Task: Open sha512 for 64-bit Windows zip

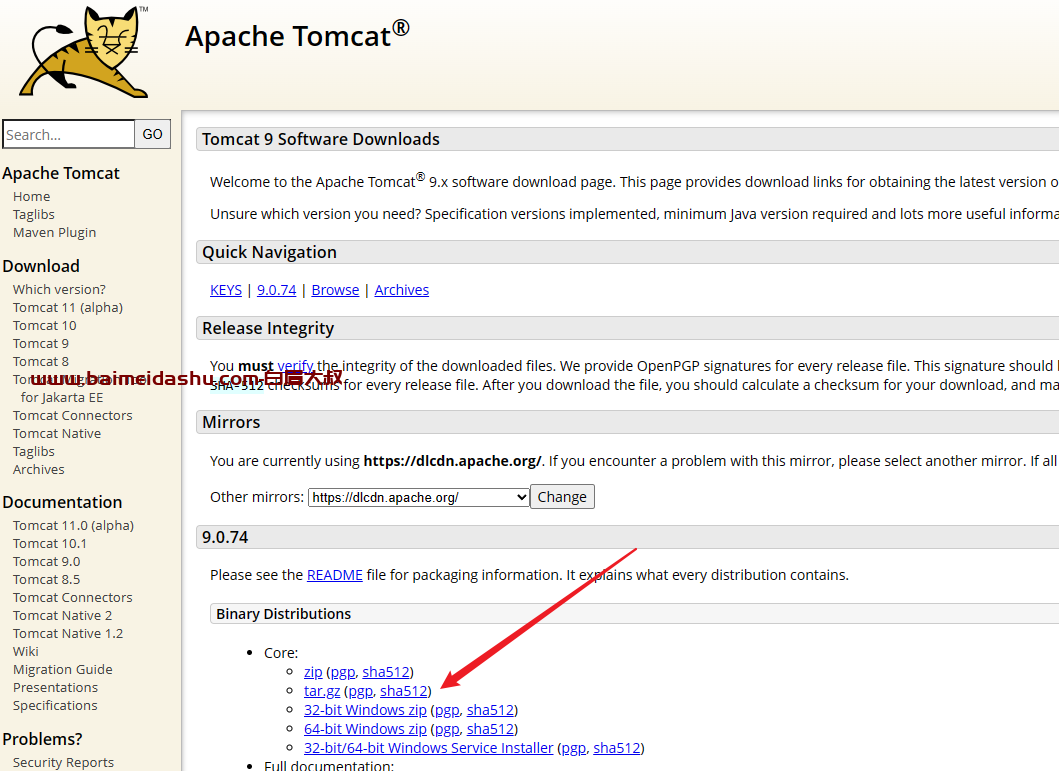Action: 490,729
